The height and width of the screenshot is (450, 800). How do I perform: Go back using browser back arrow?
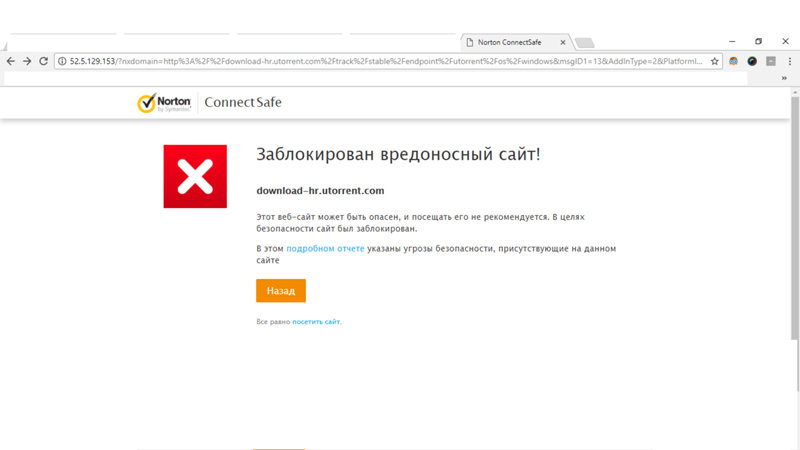[x=11, y=61]
